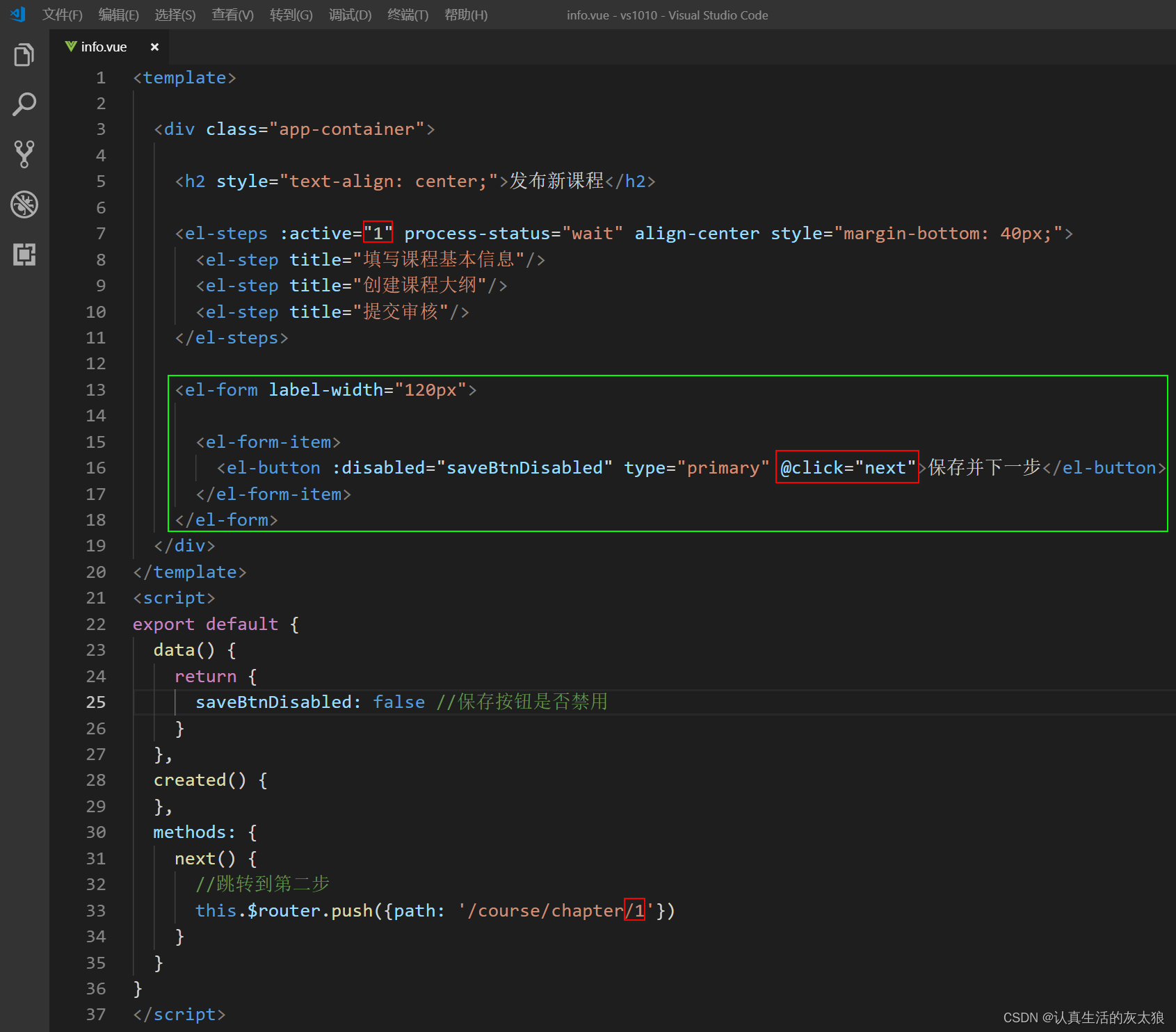Screen dimensions: 1176x1032
Task: Open the Extensions icon in activity bar
Action: pos(24,255)
